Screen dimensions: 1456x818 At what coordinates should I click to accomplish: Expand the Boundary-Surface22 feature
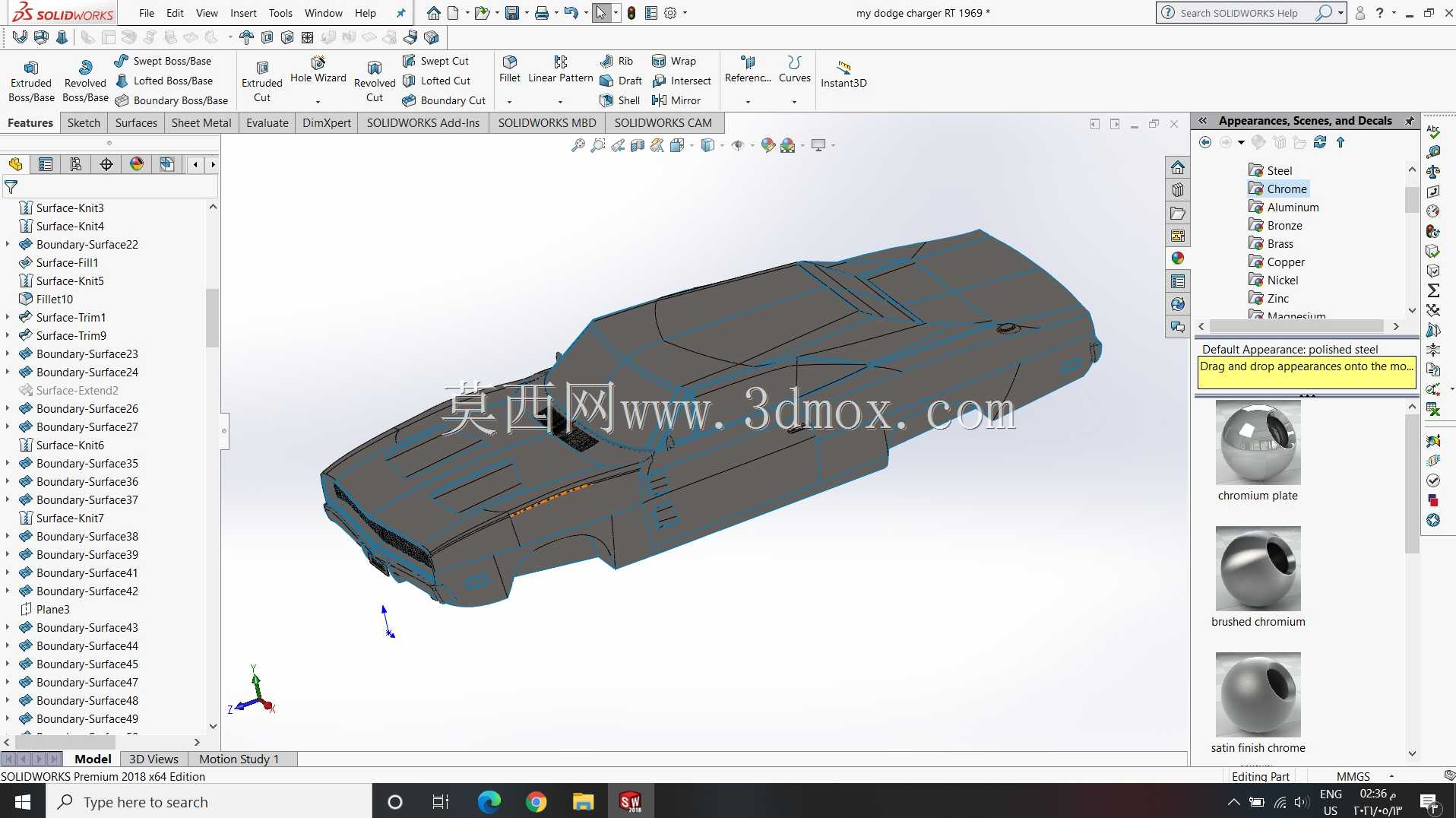pyautogui.click(x=8, y=244)
